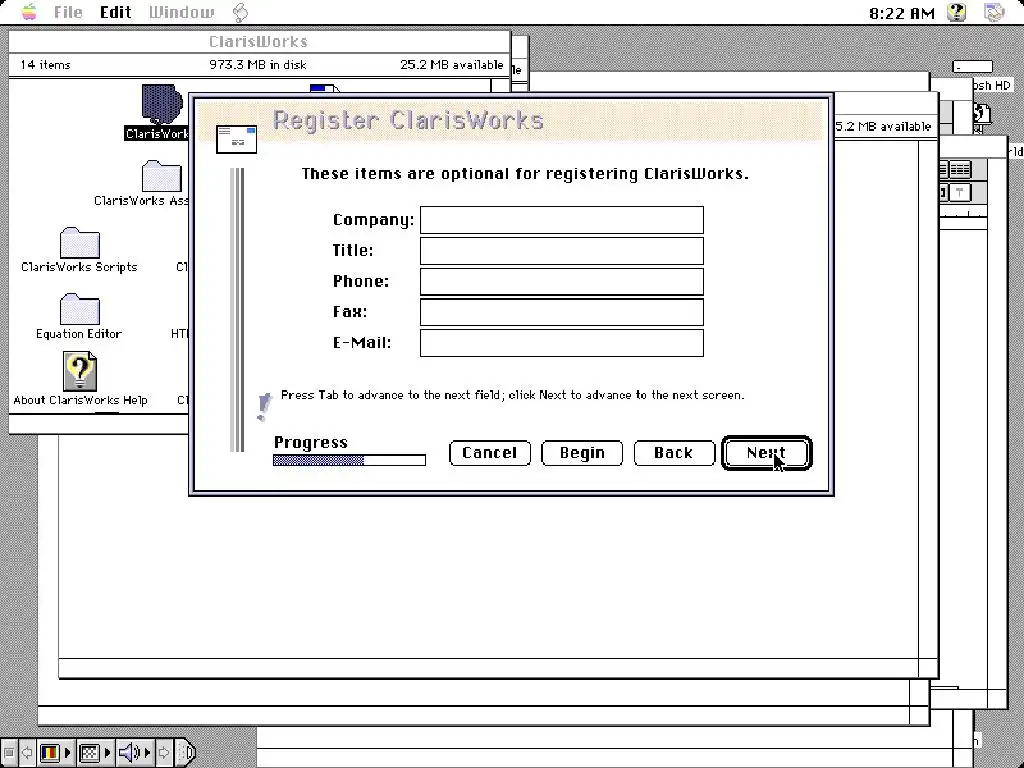Select the Equation Editor folder
Viewport: 1024px width, 768px height.
(80, 310)
